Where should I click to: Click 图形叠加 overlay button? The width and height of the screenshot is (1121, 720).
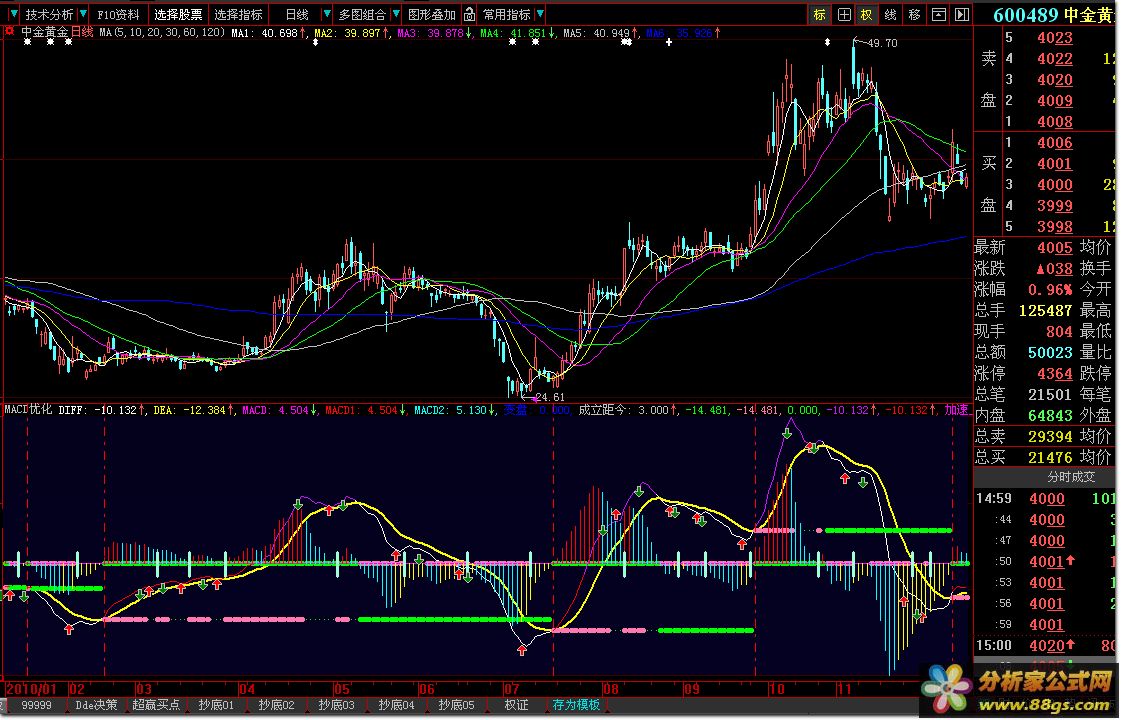(x=432, y=14)
